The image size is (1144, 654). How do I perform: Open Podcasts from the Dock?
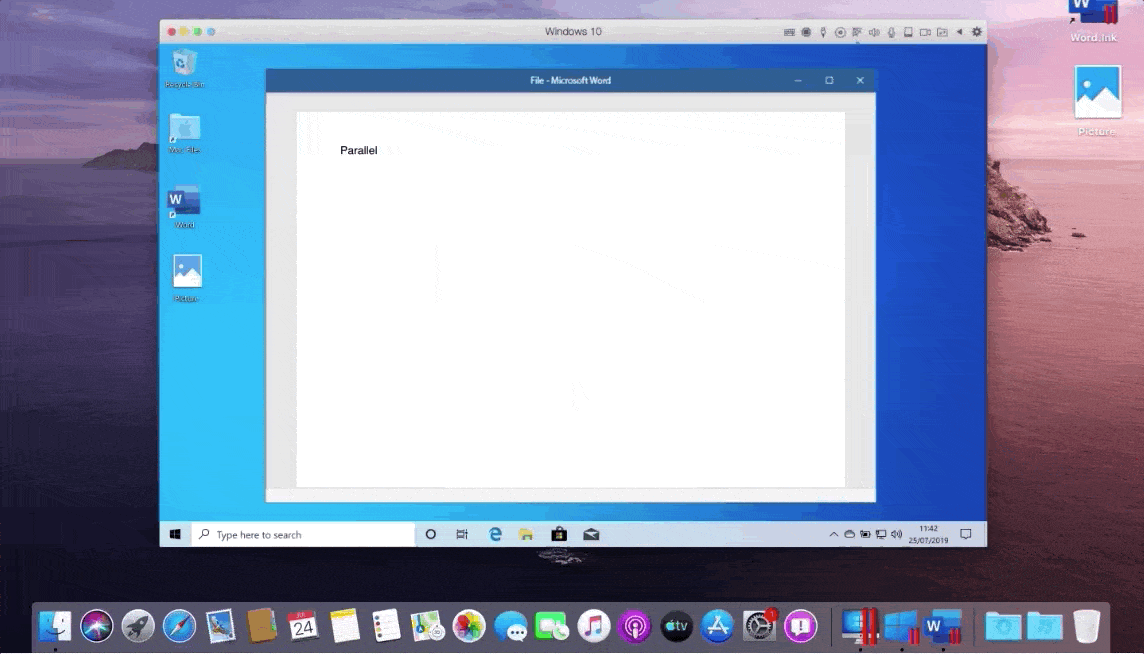click(x=635, y=626)
